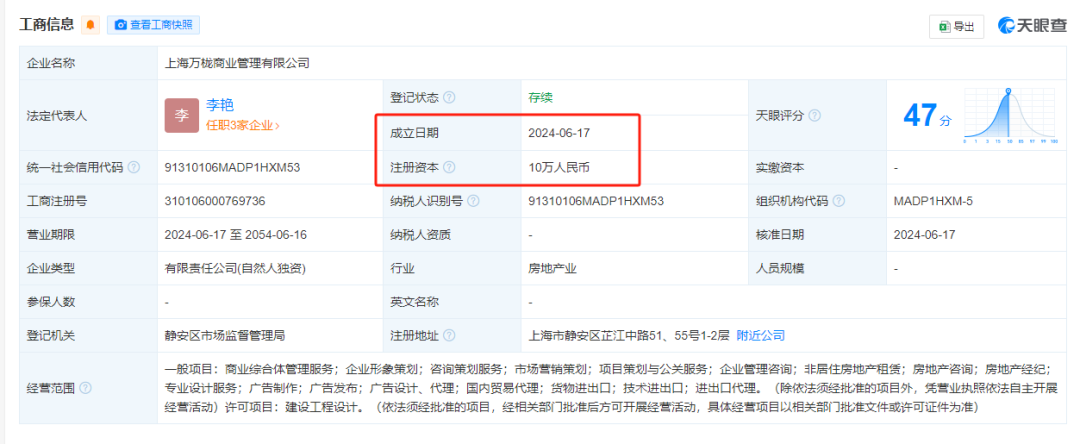This screenshot has height=444, width=1080.
Task: Select business term 2024-06-17 至 2054-06-16
Action: [236, 235]
